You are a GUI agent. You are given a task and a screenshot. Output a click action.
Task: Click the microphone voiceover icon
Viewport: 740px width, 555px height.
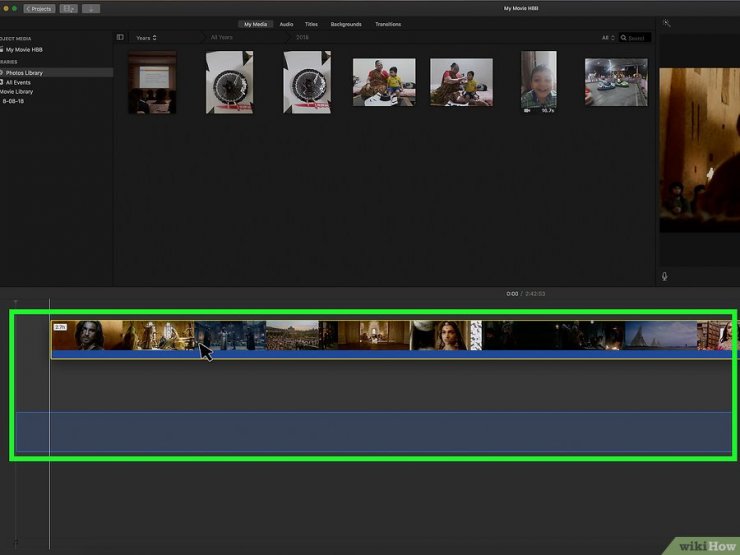(x=664, y=277)
